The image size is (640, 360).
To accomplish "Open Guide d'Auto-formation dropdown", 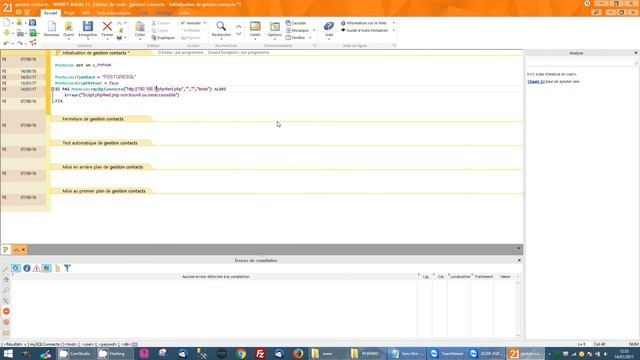I will pyautogui.click(x=393, y=31).
